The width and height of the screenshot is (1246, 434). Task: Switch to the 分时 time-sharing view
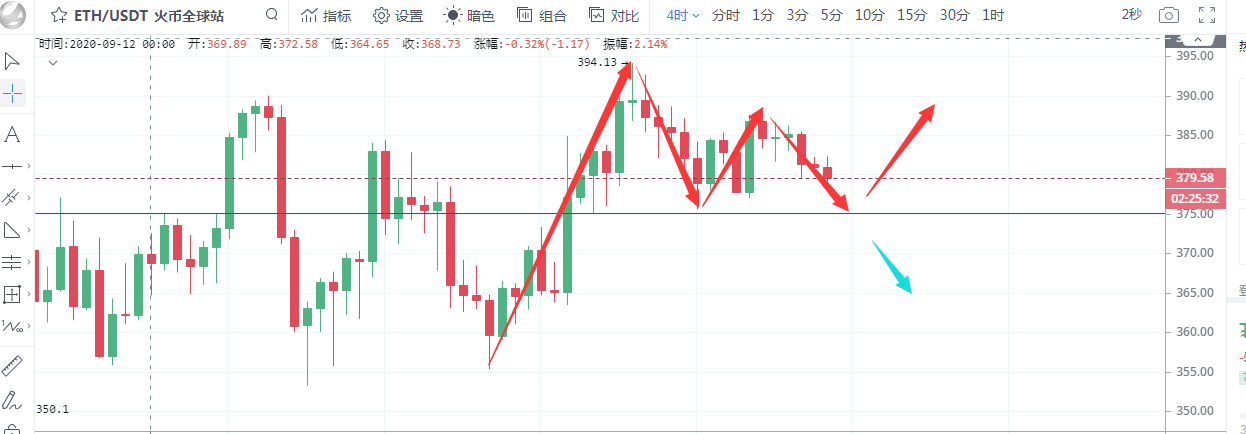726,16
